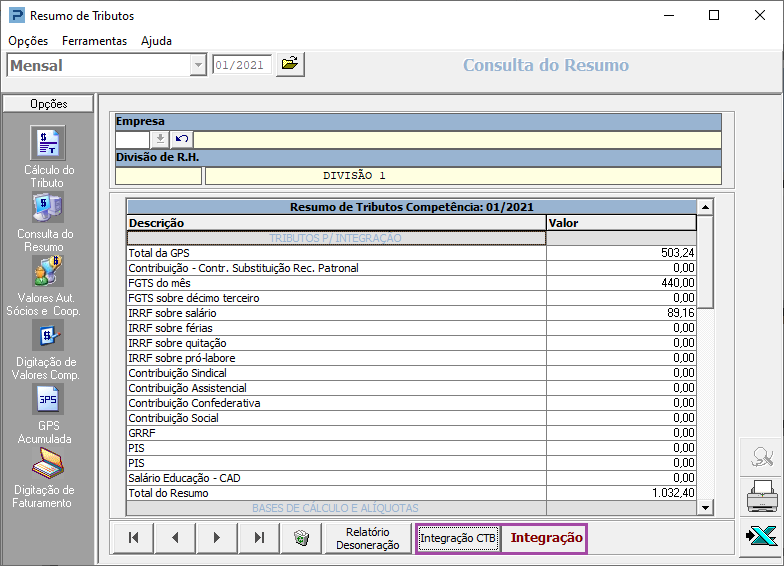This screenshot has height=566, width=784.
Task: Click the 89,16 value cell
Action: pyautogui.click(x=621, y=313)
